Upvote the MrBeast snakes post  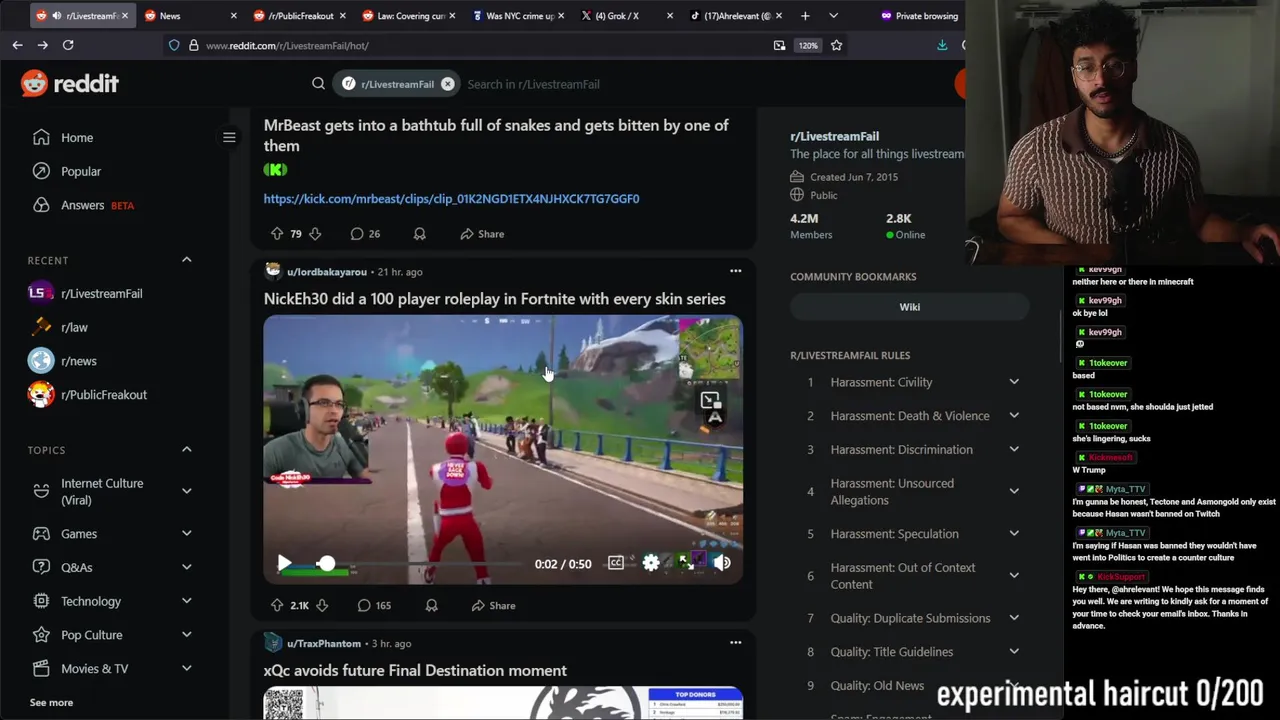tap(277, 233)
